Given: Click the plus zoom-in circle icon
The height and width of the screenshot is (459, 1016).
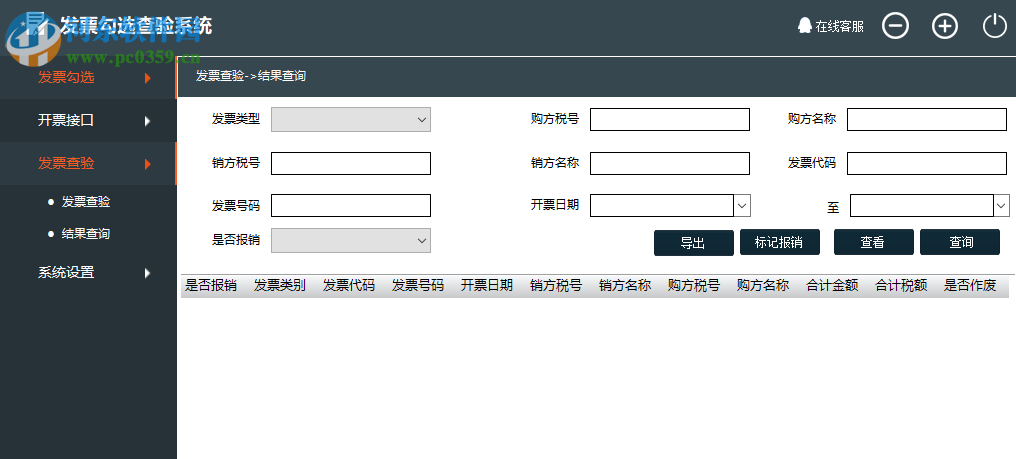Looking at the screenshot, I should (945, 26).
